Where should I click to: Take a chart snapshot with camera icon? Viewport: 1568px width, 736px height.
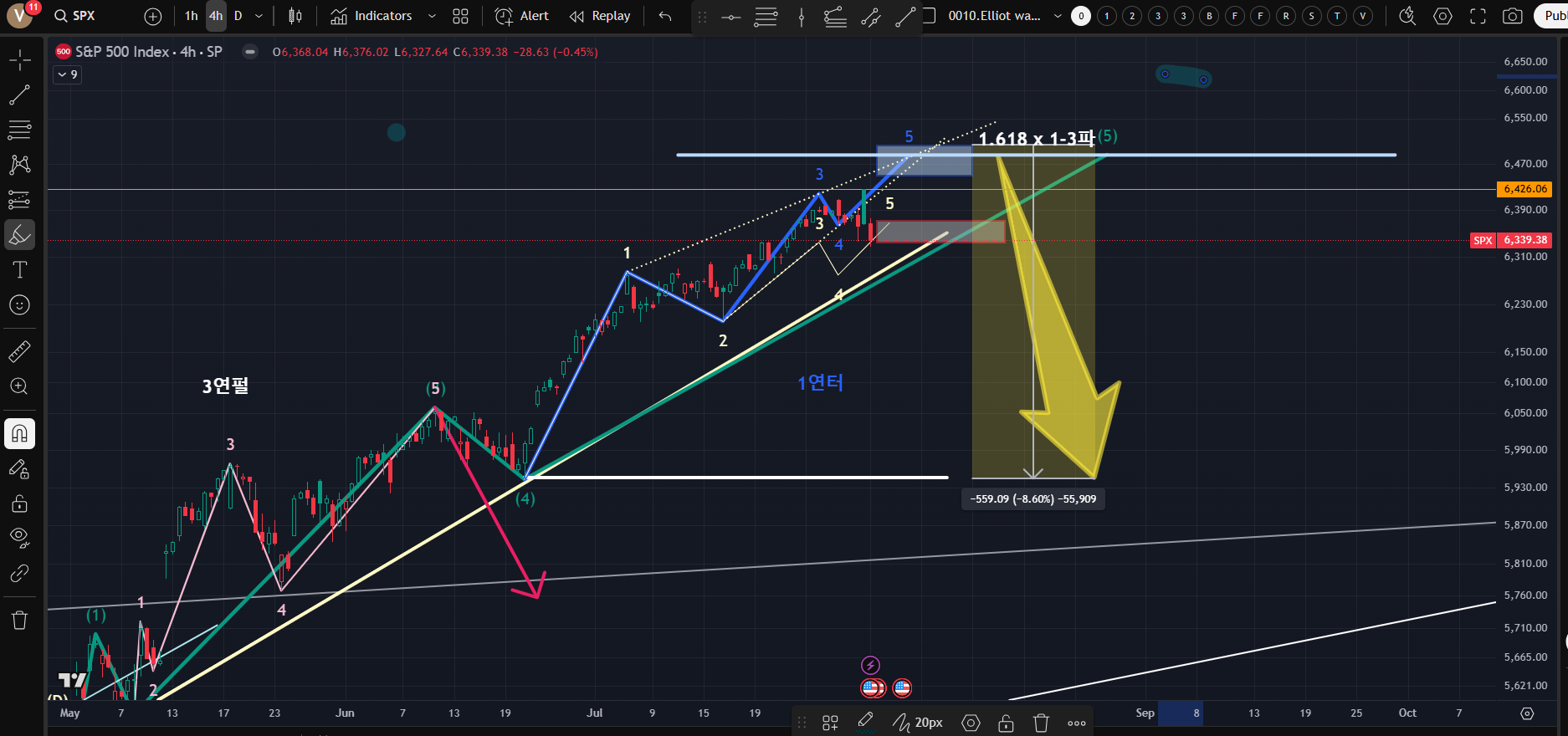(1512, 16)
